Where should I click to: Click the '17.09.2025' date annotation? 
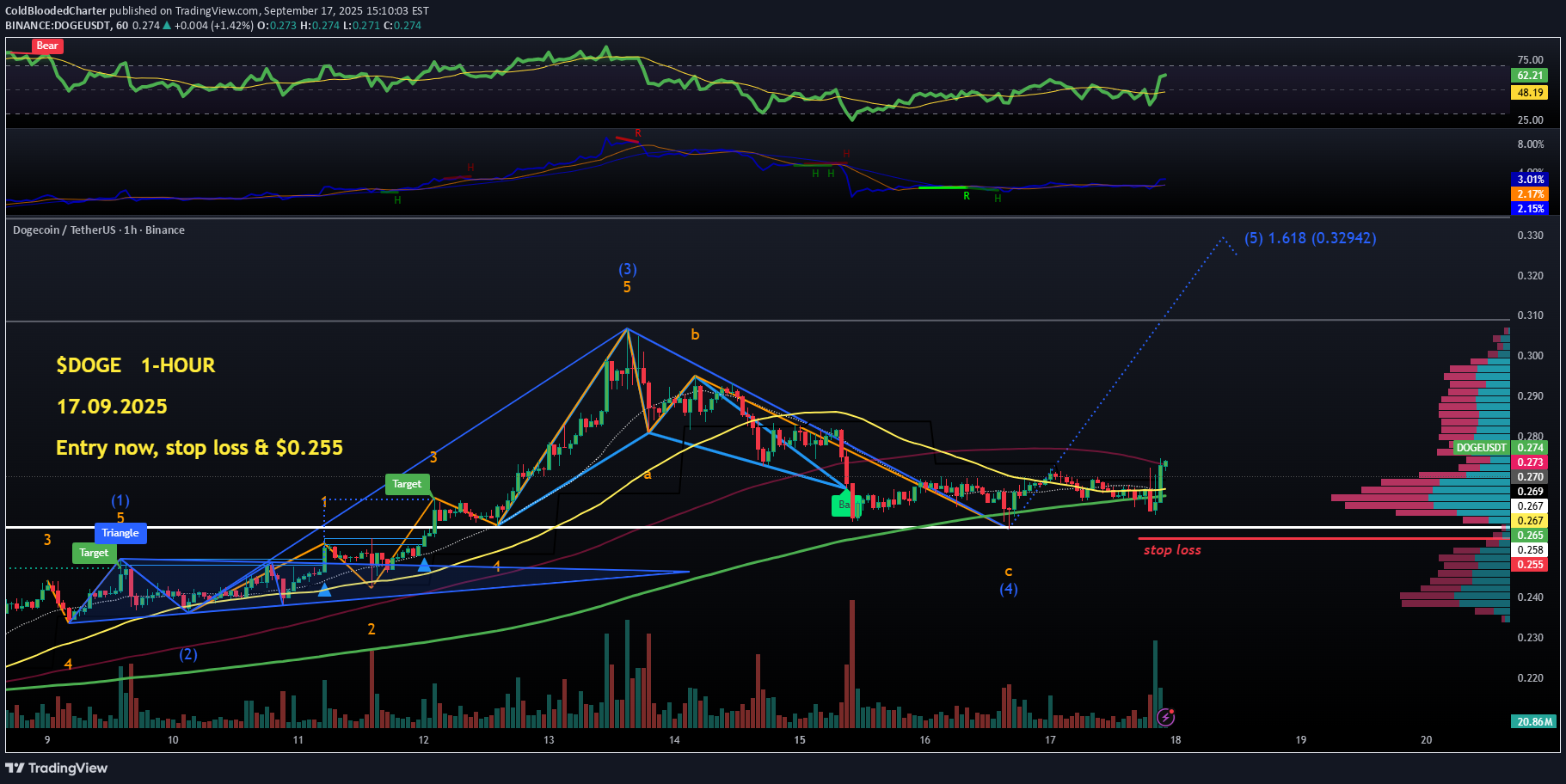112,407
